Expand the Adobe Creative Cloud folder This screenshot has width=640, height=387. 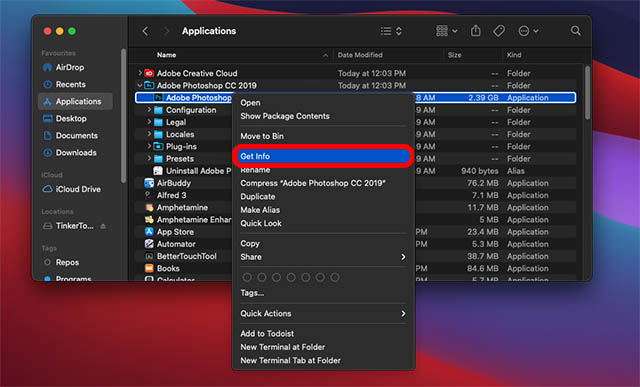pyautogui.click(x=140, y=73)
